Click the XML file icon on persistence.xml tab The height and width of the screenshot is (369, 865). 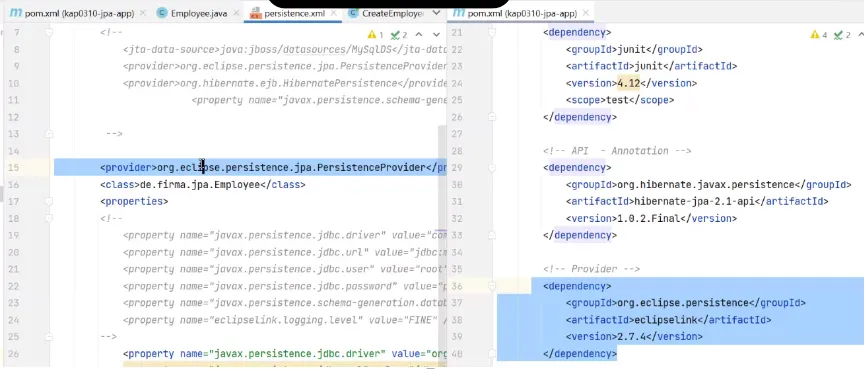(255, 14)
